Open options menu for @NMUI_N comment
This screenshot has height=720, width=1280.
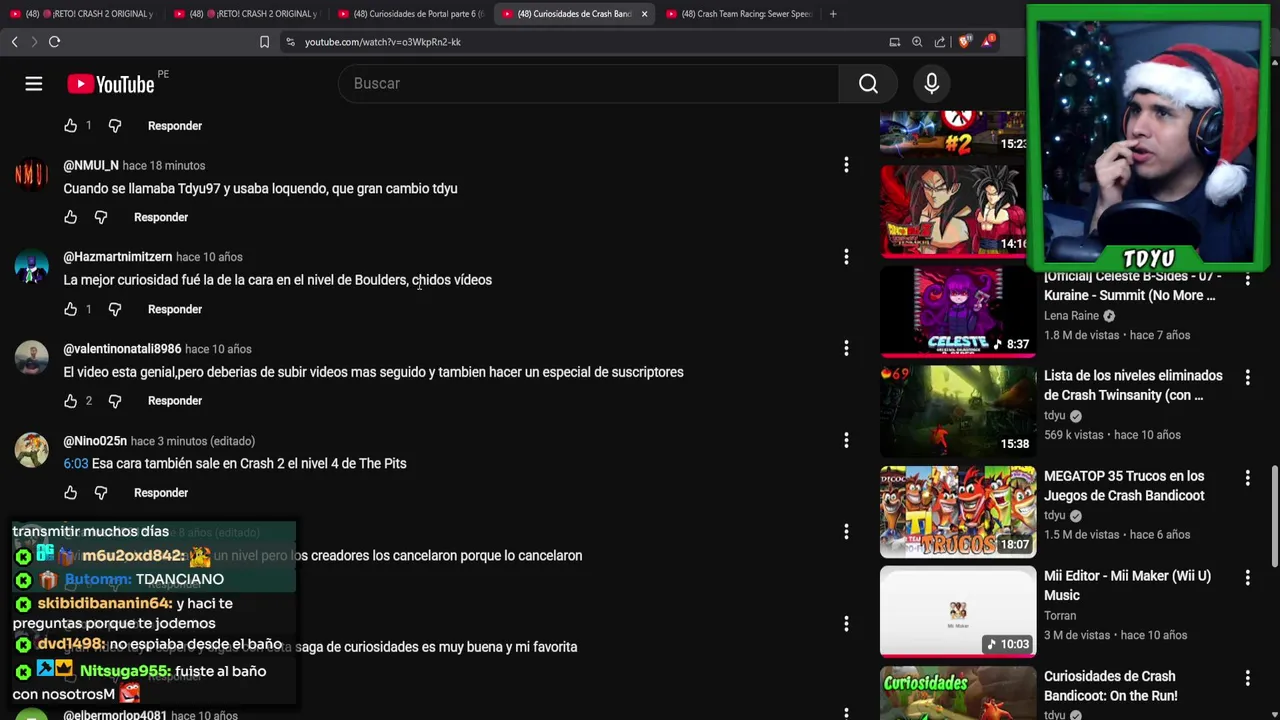[x=846, y=165]
